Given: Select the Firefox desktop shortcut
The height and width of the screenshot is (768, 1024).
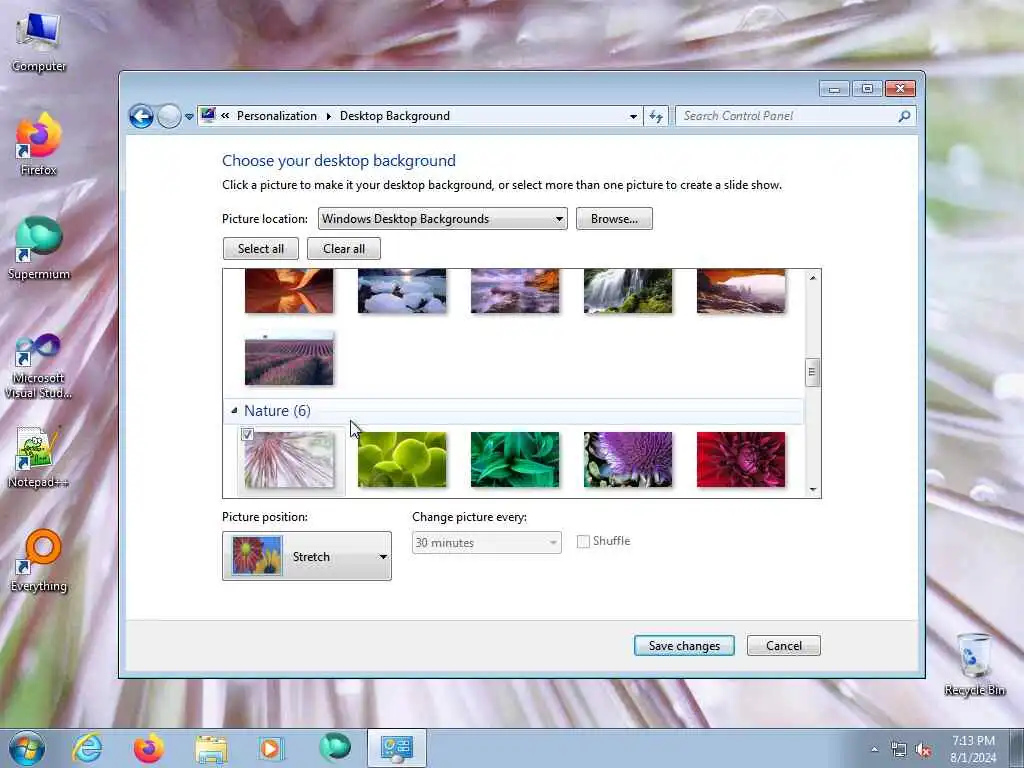Looking at the screenshot, I should click(39, 144).
